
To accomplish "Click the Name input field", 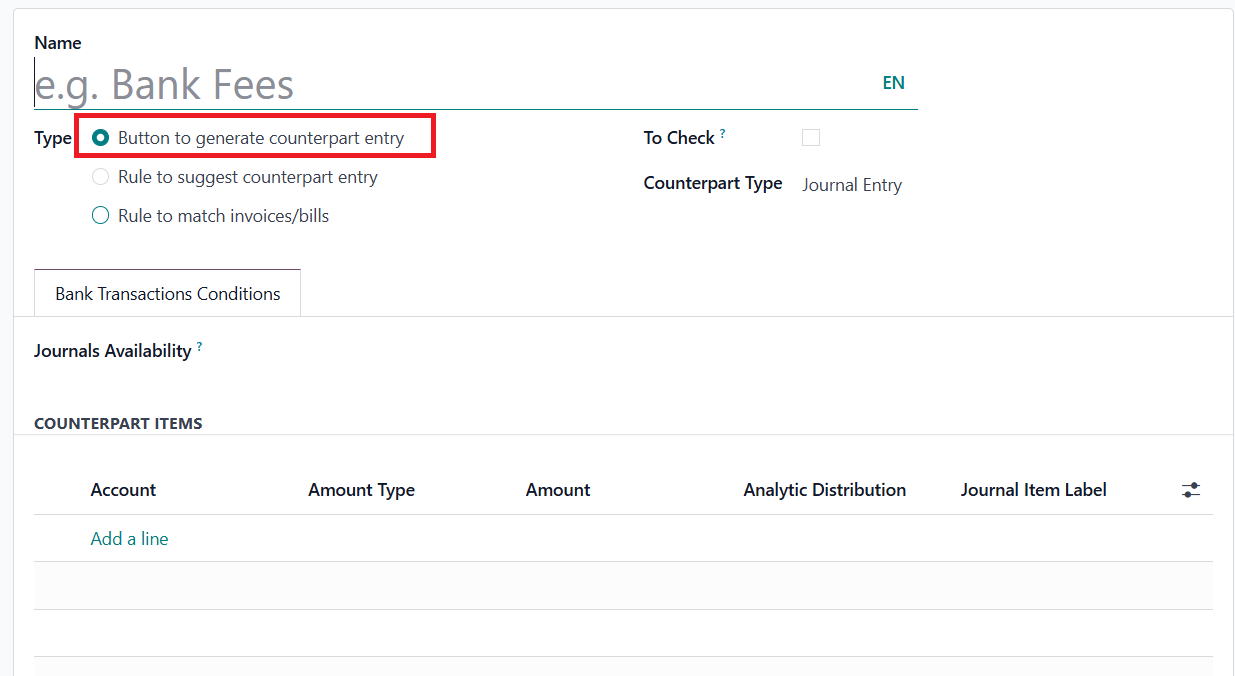I will tap(450, 85).
